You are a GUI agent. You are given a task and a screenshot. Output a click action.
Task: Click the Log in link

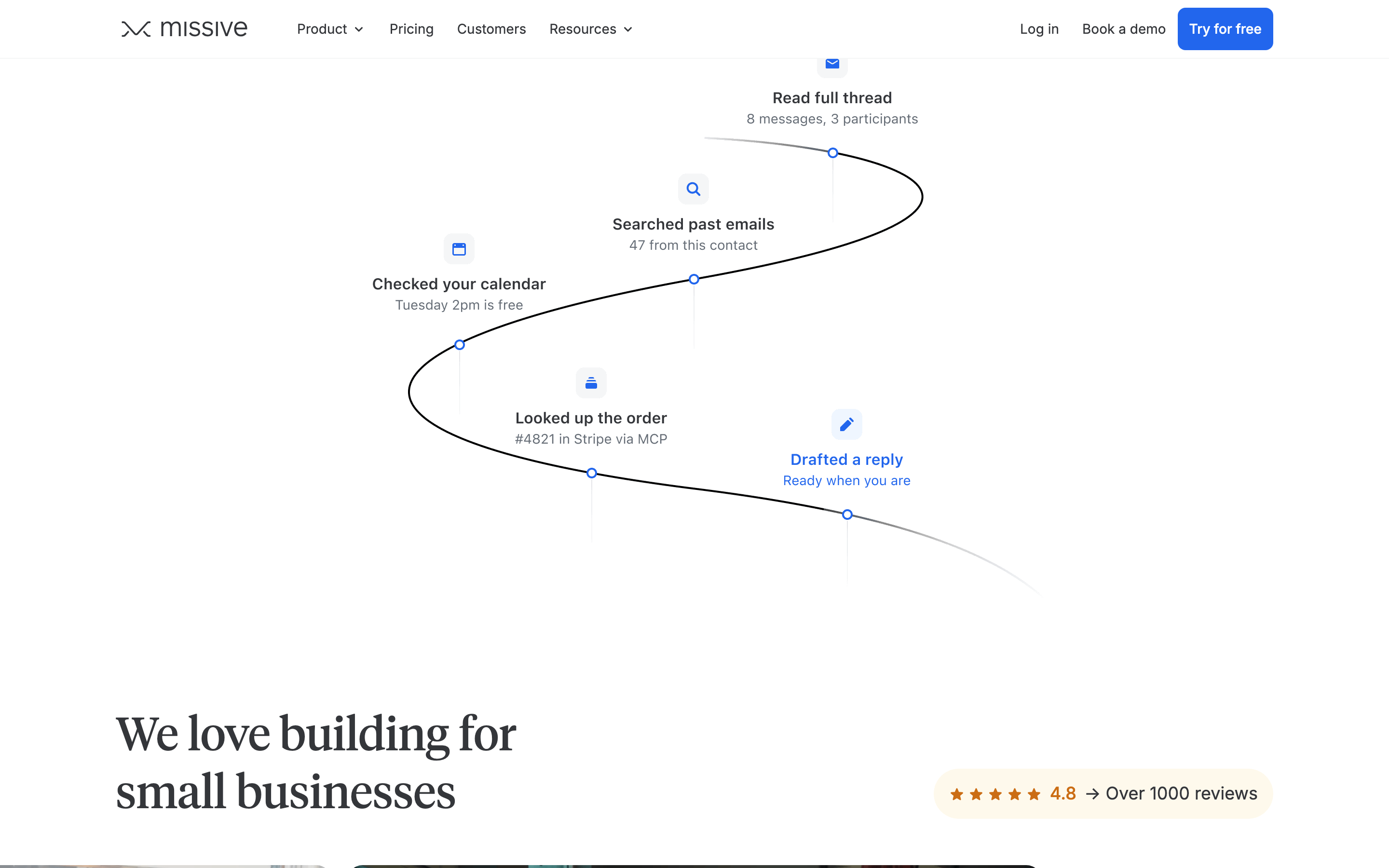point(1039,29)
